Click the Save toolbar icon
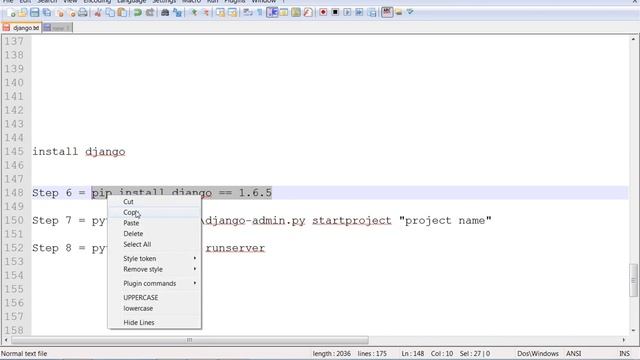Image resolution: width=640 pixels, height=360 pixels. [x=35, y=13]
